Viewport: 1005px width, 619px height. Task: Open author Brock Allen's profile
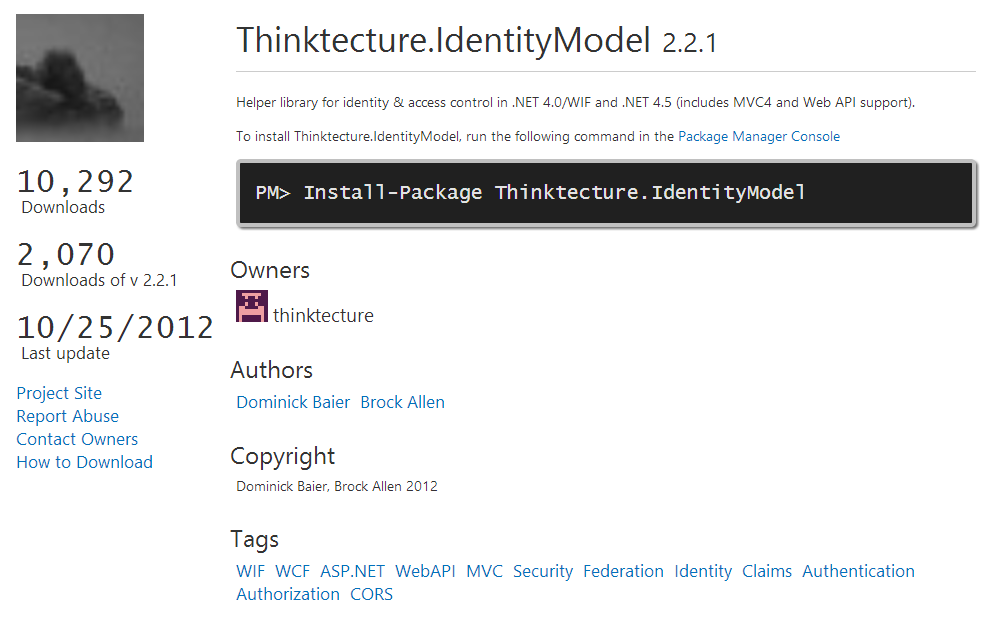point(402,402)
